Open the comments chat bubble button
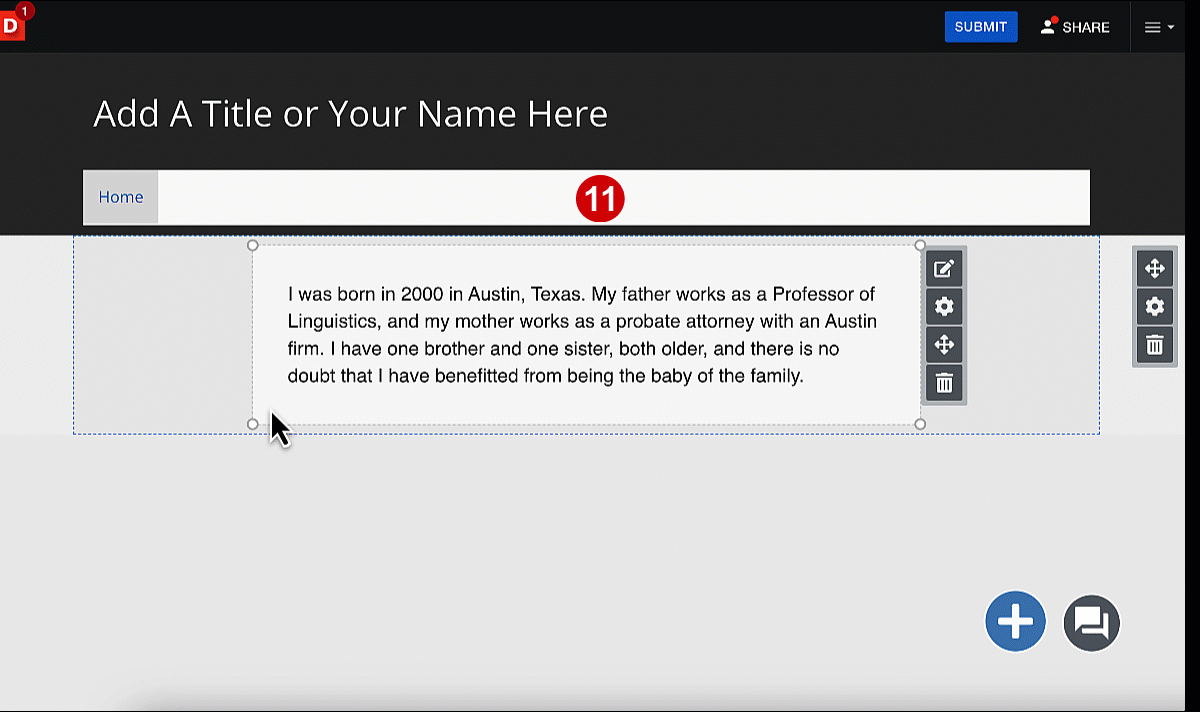 [1091, 623]
